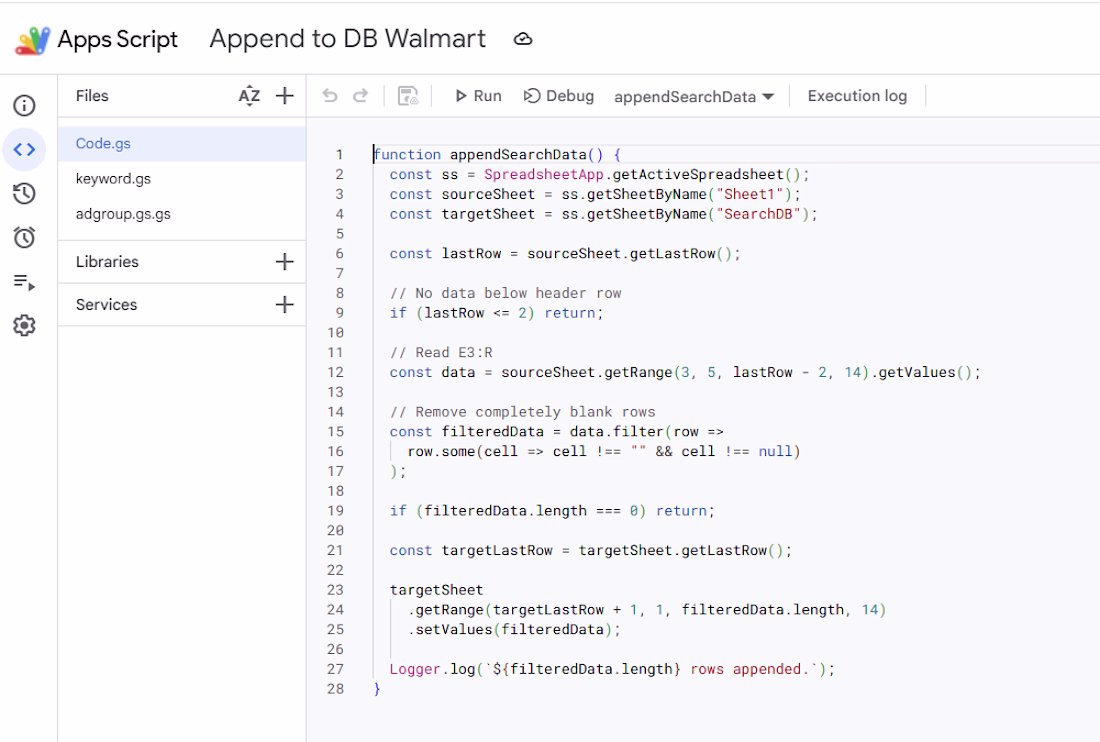Open Project History clock-arrow icon

pyautogui.click(x=25, y=194)
